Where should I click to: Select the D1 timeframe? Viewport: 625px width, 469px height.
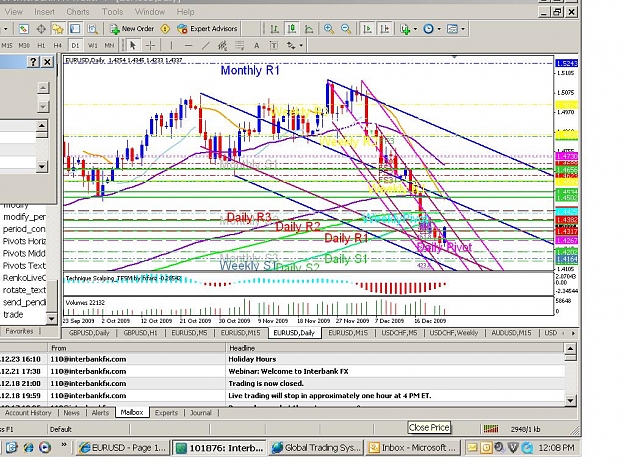(x=75, y=45)
